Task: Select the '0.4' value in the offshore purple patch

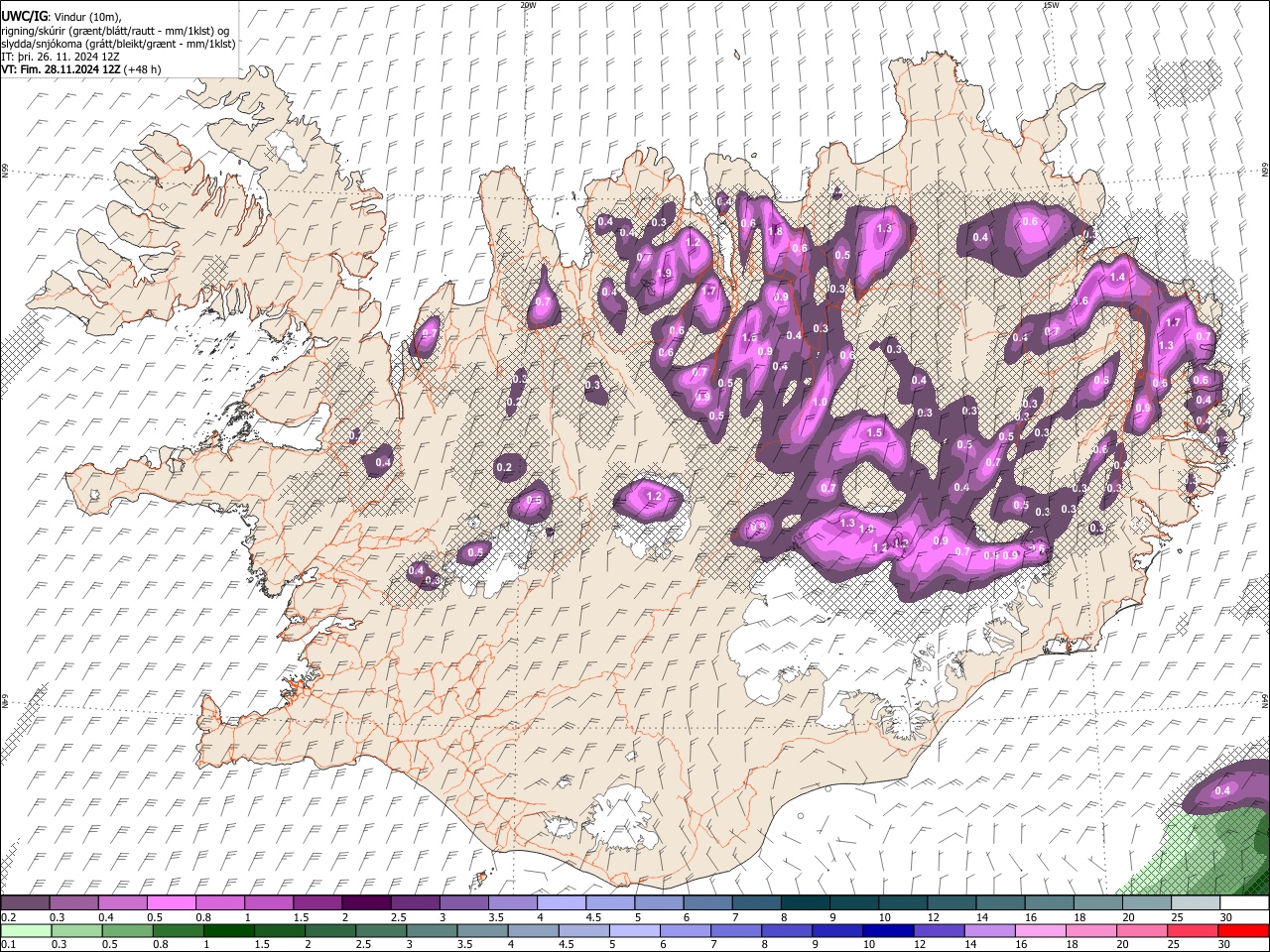Action: 1222,790
